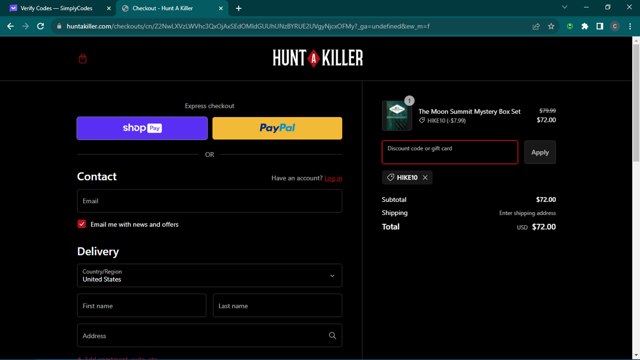Click the Express checkout label

click(x=209, y=106)
